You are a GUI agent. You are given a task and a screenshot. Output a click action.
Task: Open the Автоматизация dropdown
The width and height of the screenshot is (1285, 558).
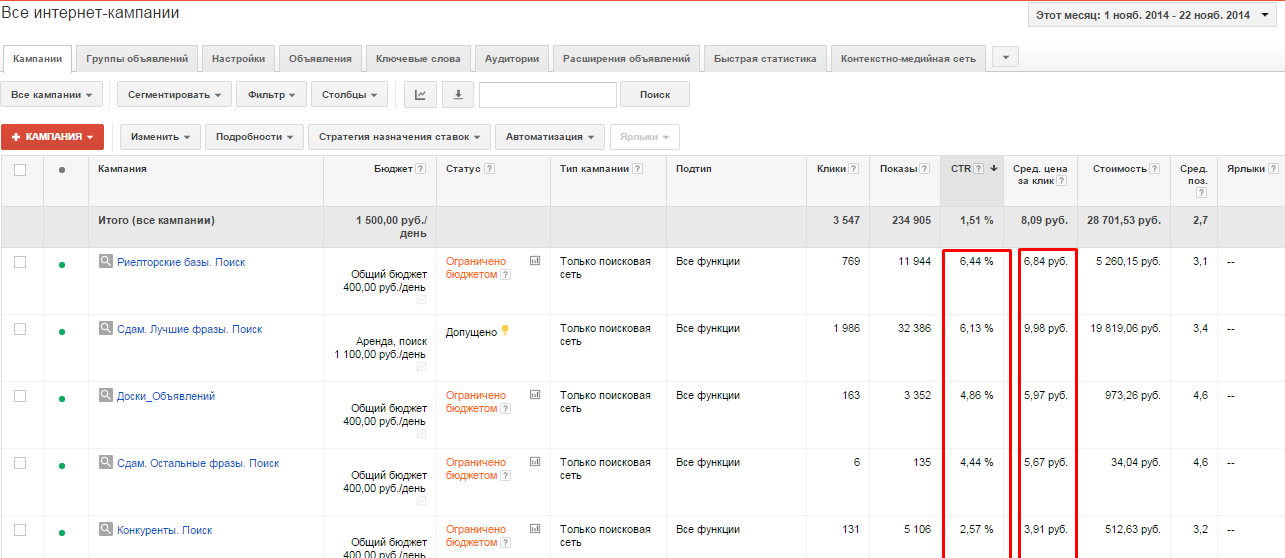pos(550,137)
